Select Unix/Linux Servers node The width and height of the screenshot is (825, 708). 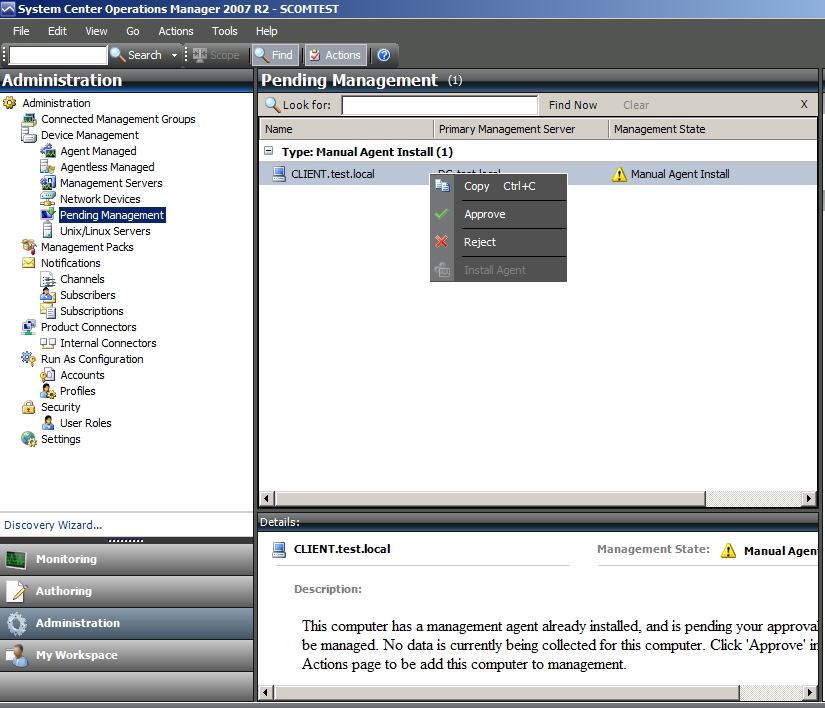(105, 231)
